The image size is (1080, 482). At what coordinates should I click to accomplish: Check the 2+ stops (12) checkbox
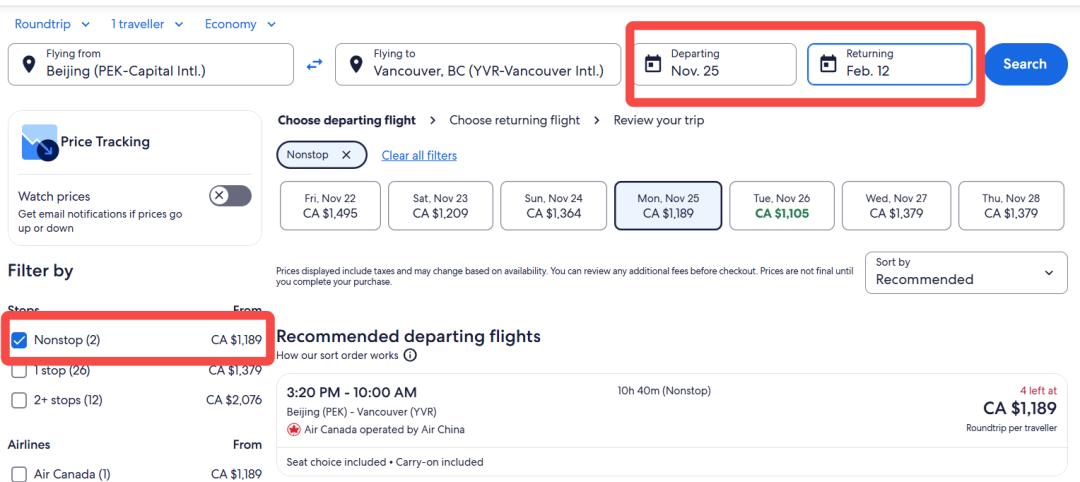19,400
